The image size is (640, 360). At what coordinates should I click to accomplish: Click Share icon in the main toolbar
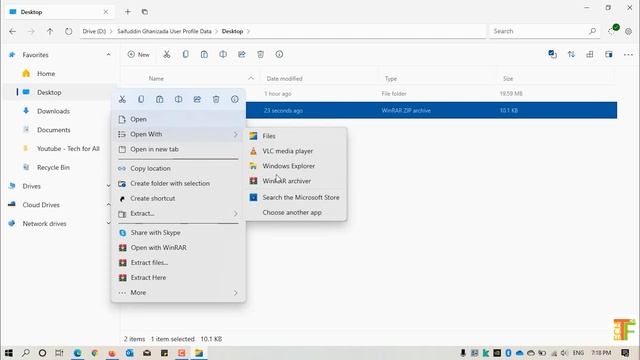pyautogui.click(x=242, y=54)
